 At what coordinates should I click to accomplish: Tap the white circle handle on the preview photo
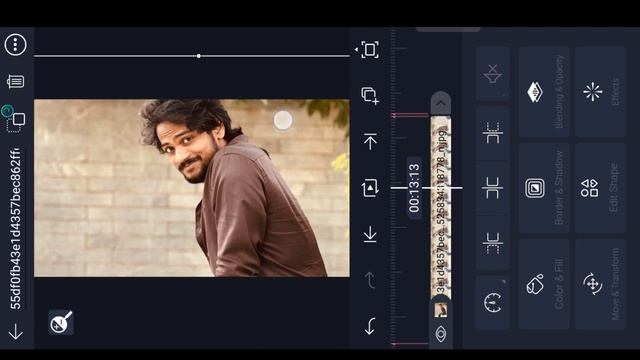click(x=283, y=120)
